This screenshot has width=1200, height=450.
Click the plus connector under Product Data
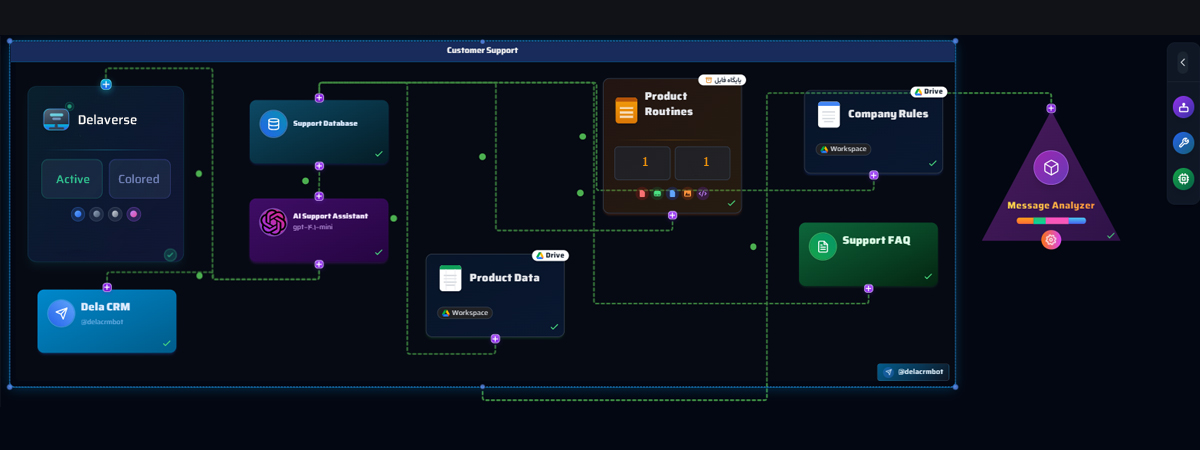tap(495, 339)
